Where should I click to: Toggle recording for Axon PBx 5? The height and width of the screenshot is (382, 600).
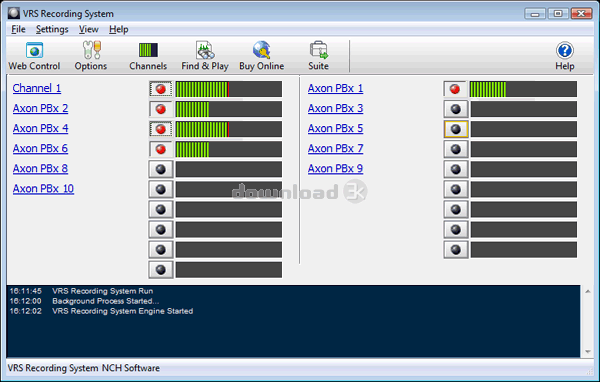[x=456, y=129]
